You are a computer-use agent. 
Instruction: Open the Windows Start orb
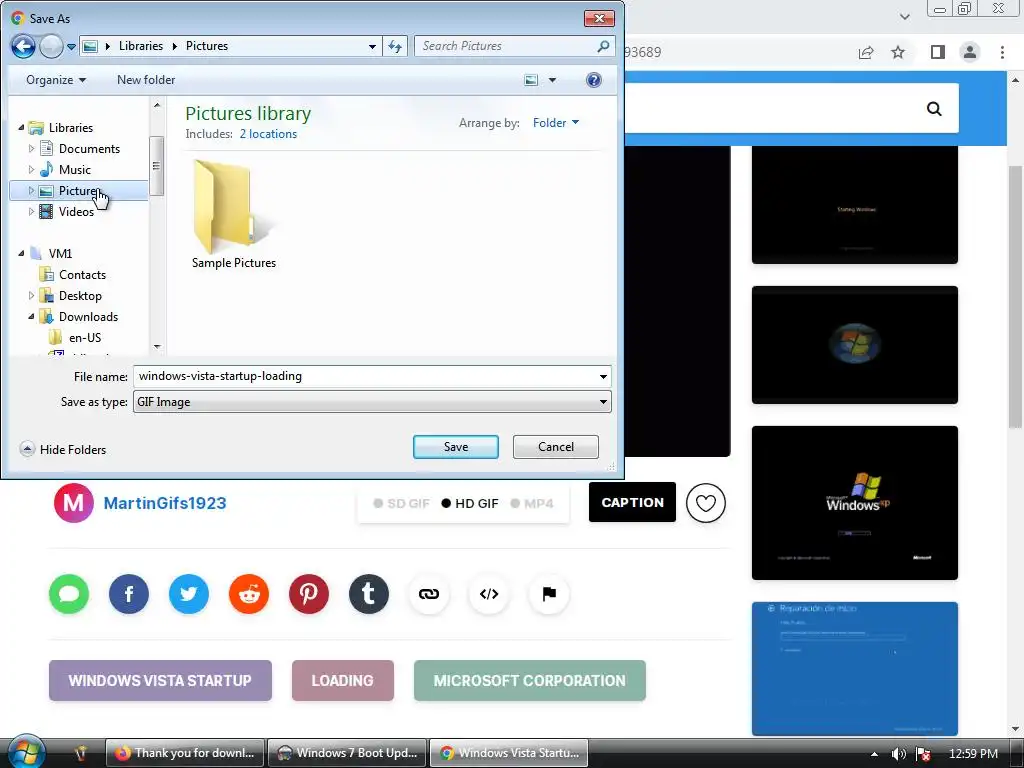coord(25,751)
